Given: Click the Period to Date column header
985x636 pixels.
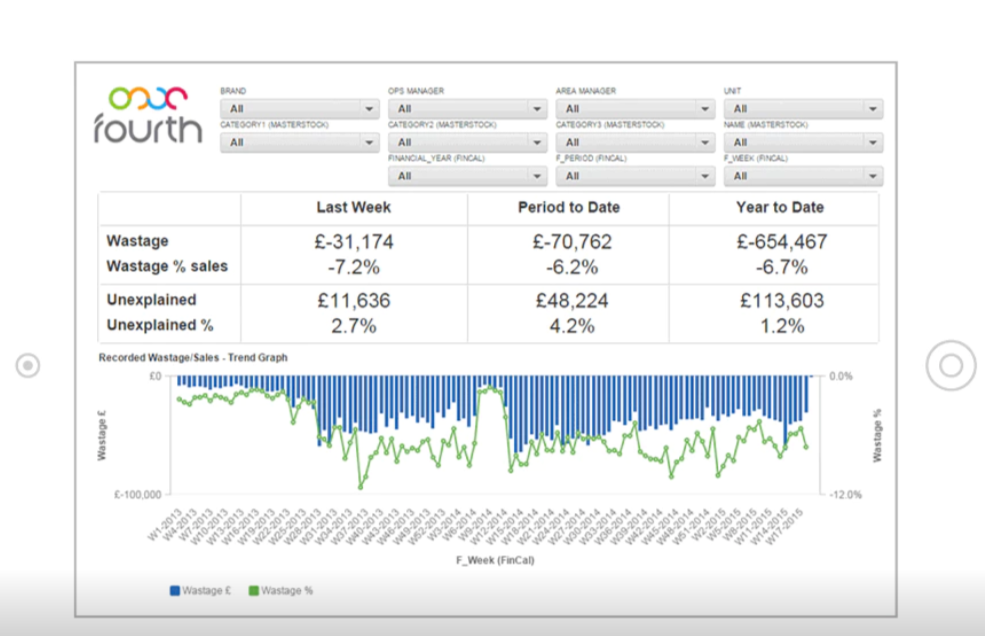Looking at the screenshot, I should click(x=568, y=208).
